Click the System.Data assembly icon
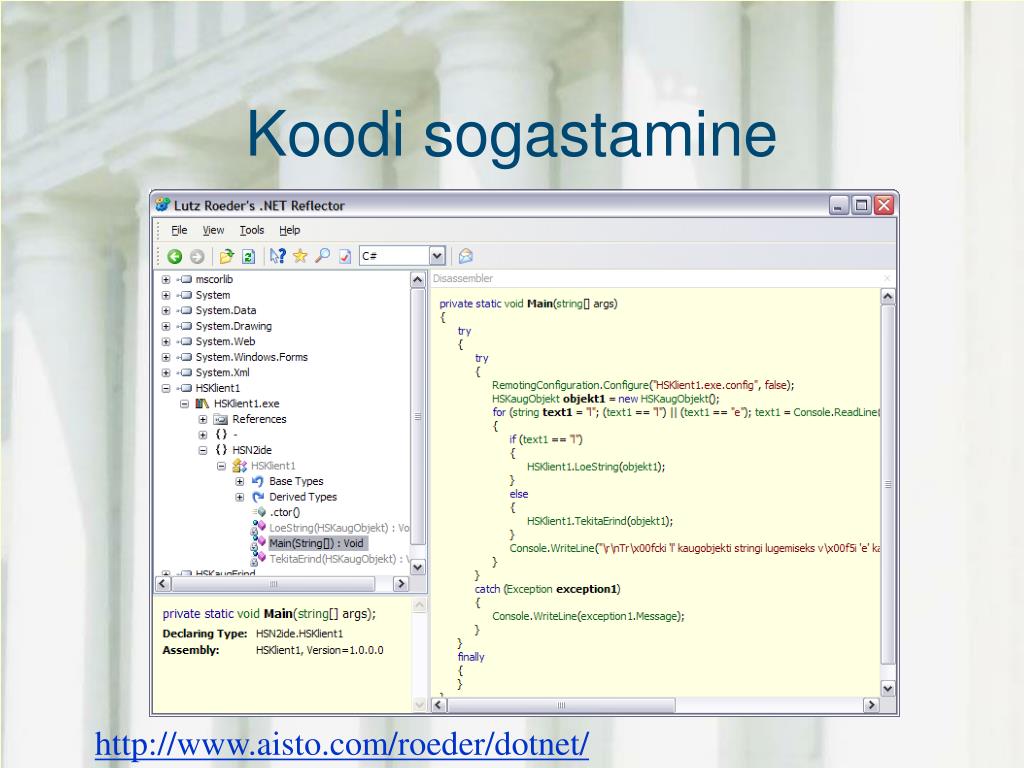The image size is (1024, 768). click(x=185, y=310)
